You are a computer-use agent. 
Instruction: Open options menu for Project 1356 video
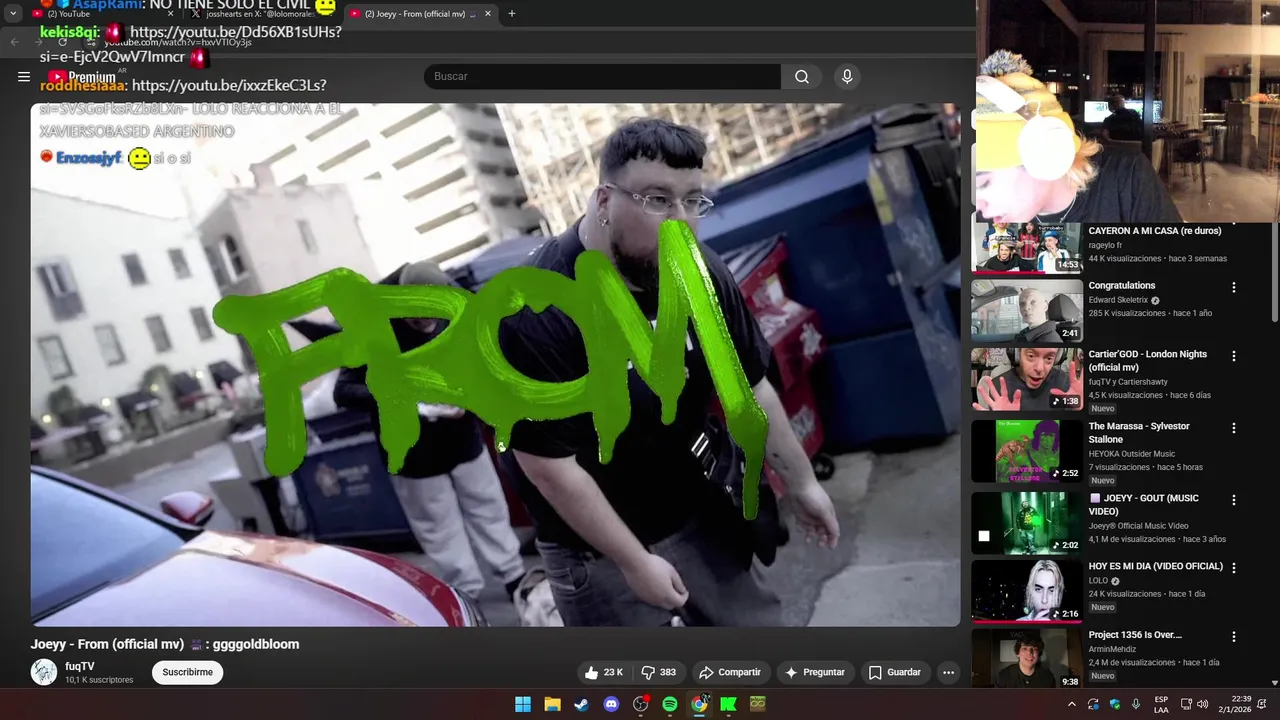coord(1233,637)
